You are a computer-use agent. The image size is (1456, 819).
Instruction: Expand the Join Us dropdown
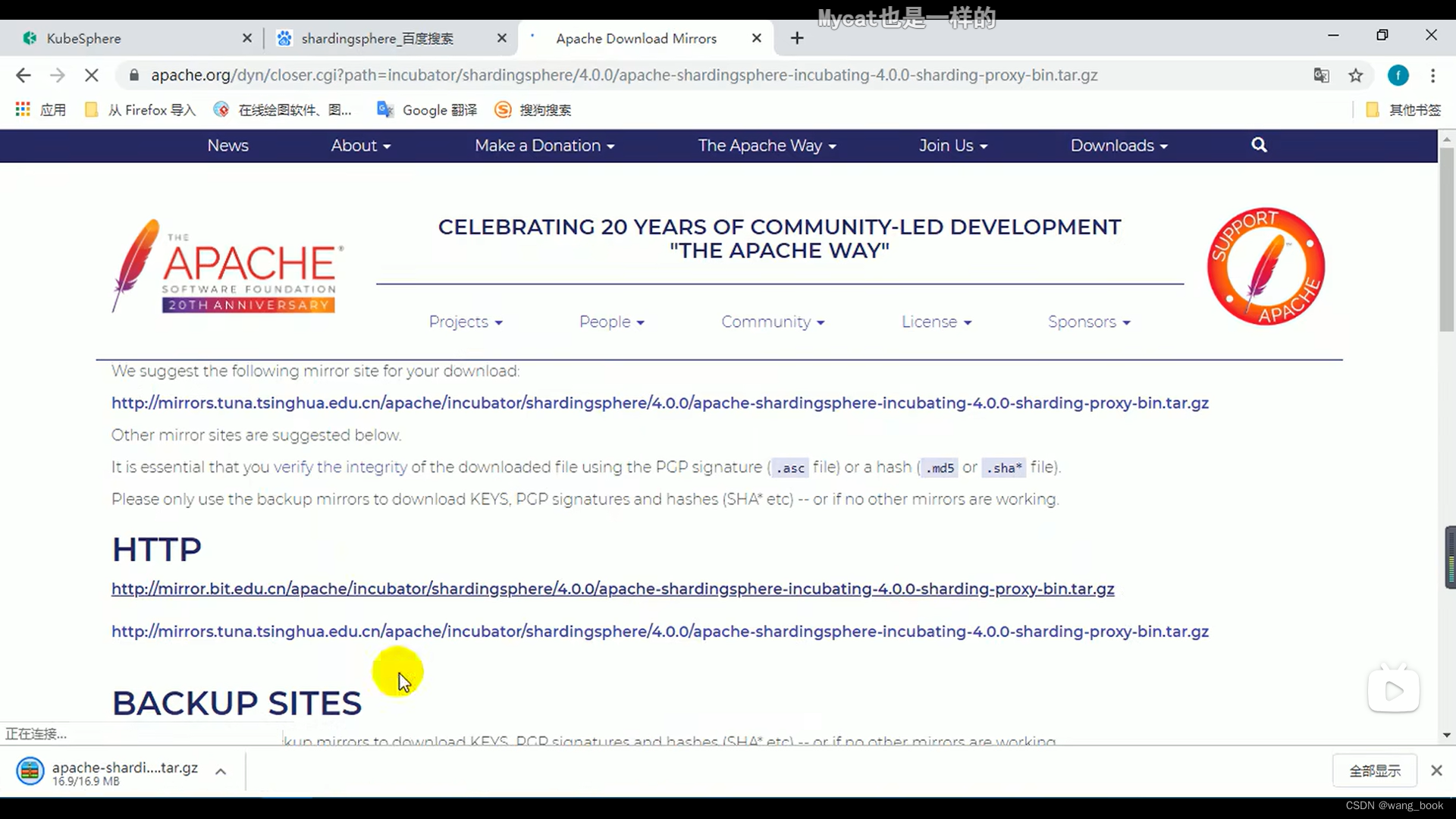pos(953,146)
